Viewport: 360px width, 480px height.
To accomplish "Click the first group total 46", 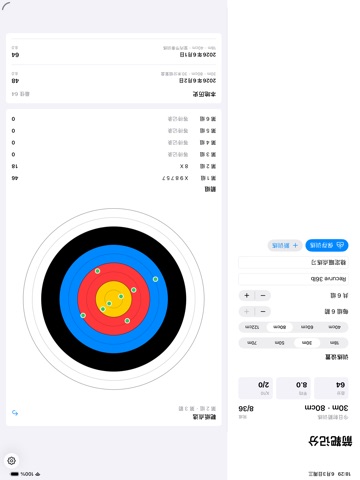I will click(x=15, y=178).
